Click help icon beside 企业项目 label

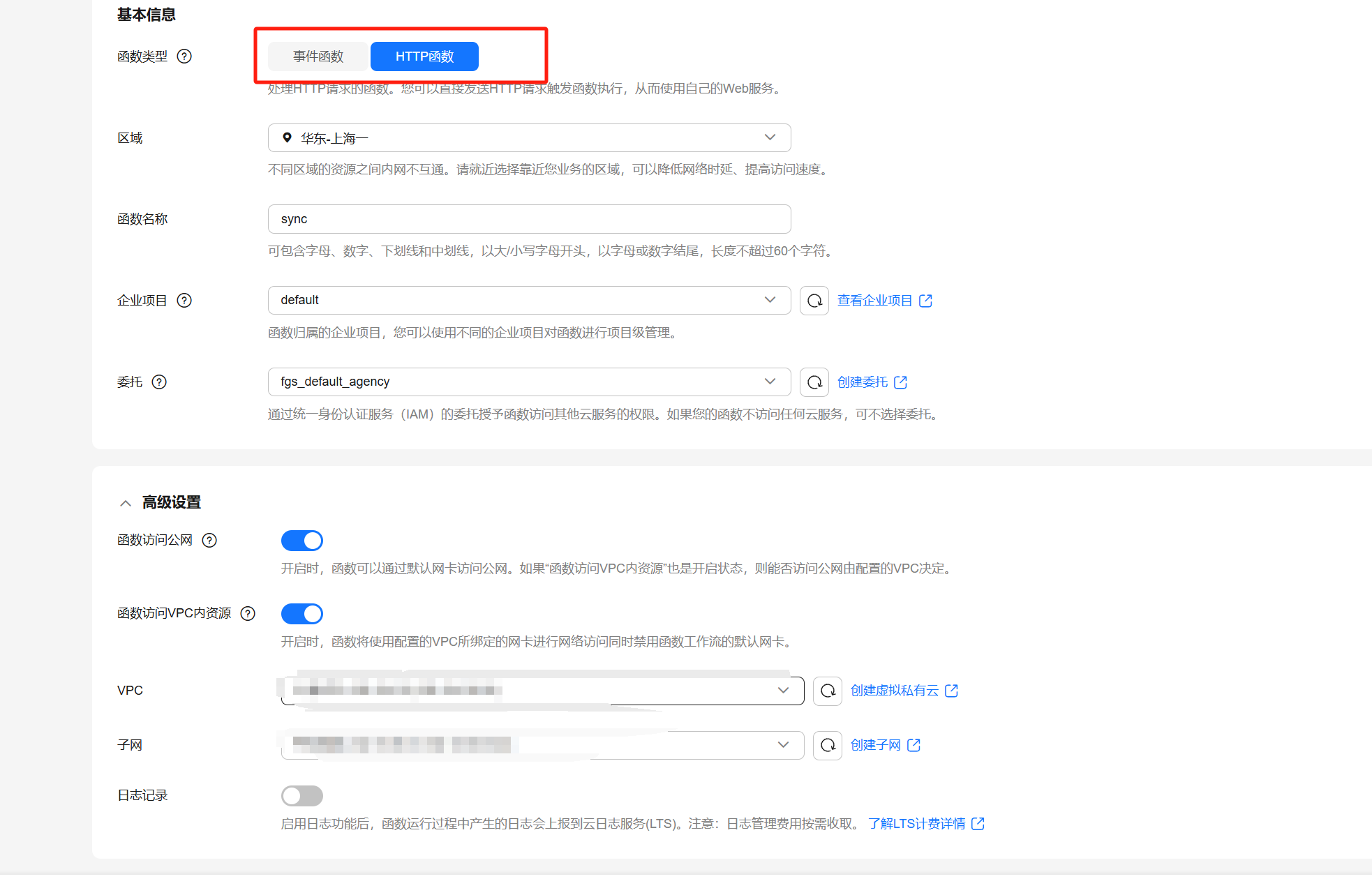[x=184, y=301]
